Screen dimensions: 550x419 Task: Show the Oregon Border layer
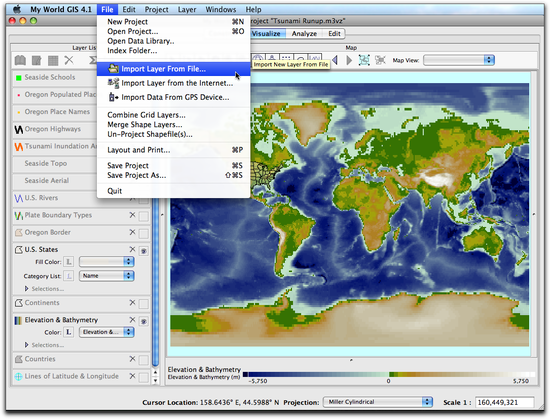click(143, 233)
